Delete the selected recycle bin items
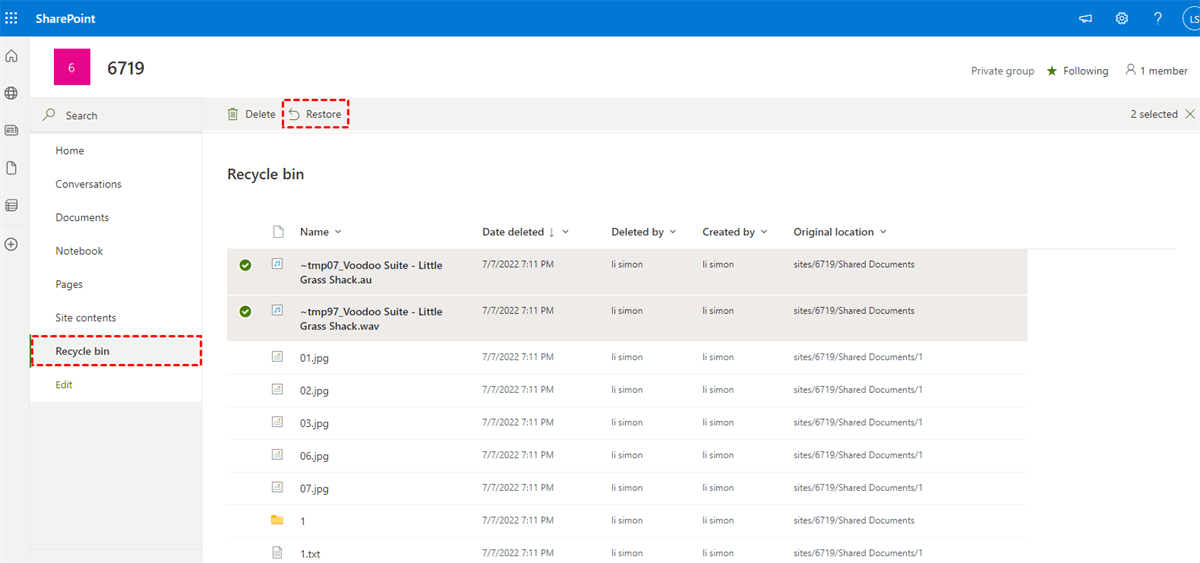 tap(251, 114)
